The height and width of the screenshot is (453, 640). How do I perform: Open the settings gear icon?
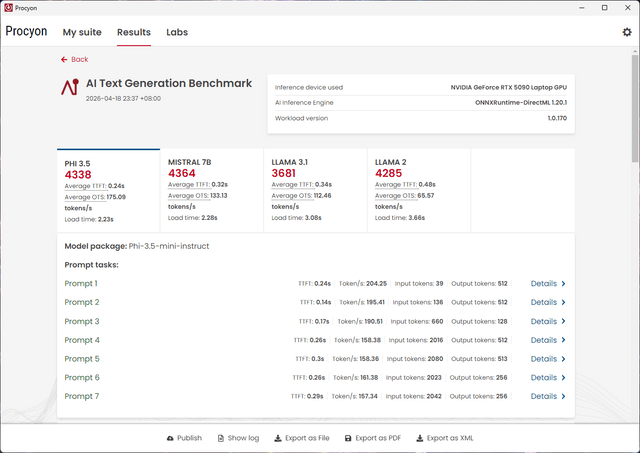click(x=627, y=32)
